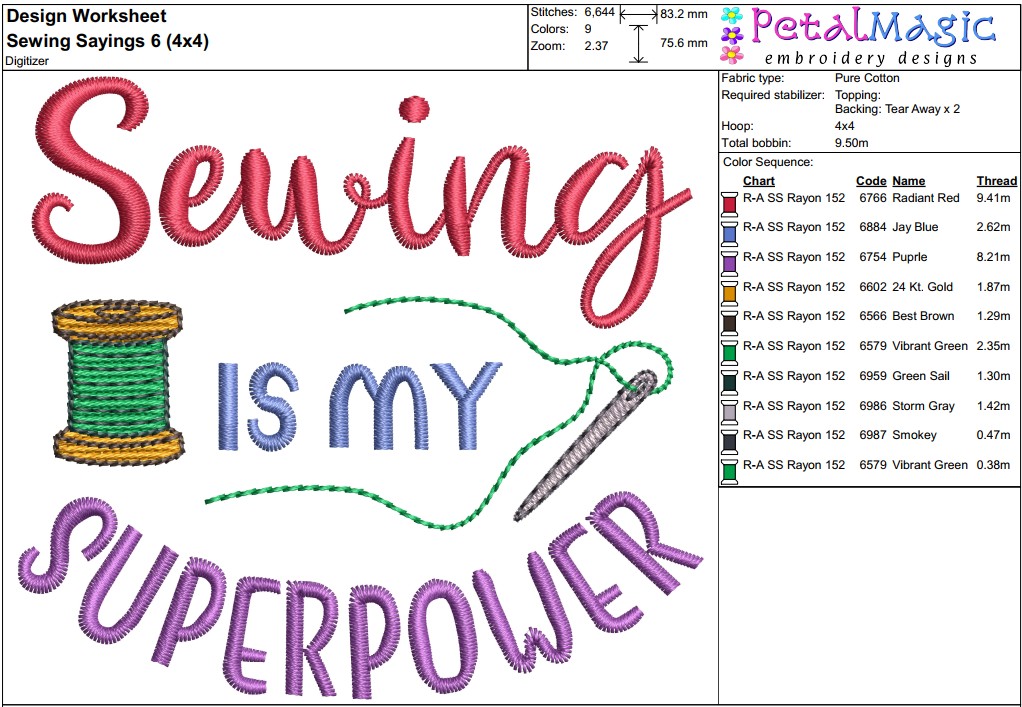Click the 'Code' column header

[x=871, y=181]
